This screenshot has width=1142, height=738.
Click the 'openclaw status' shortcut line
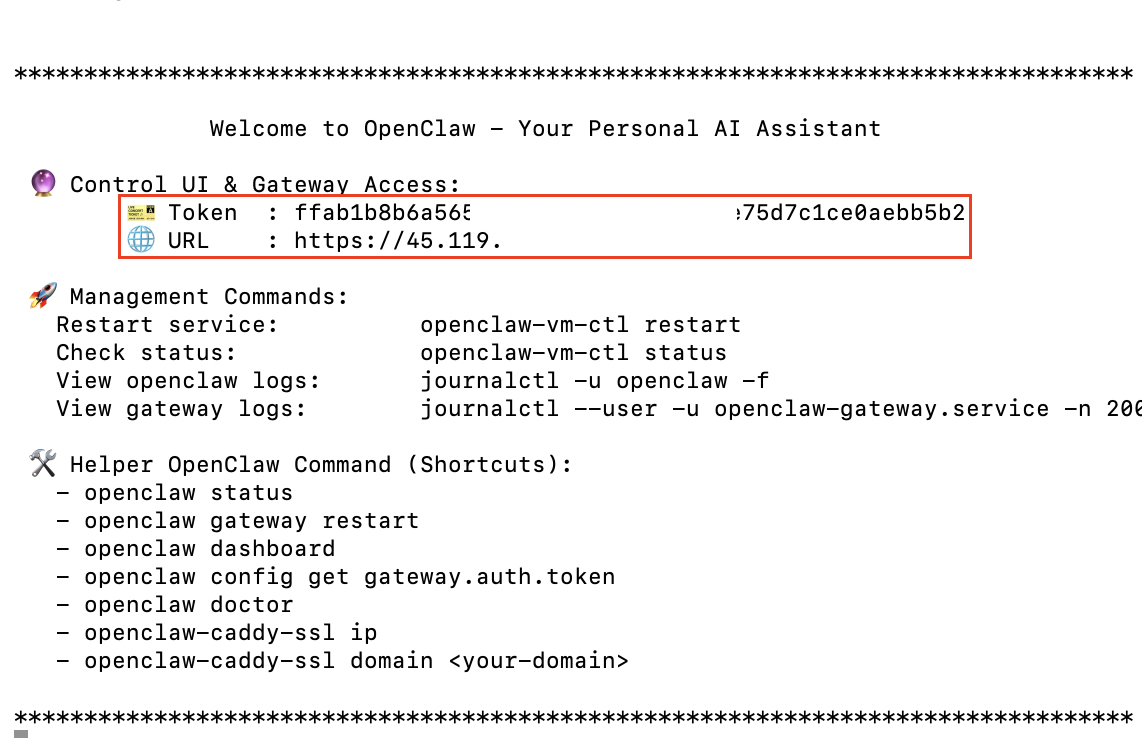188,493
